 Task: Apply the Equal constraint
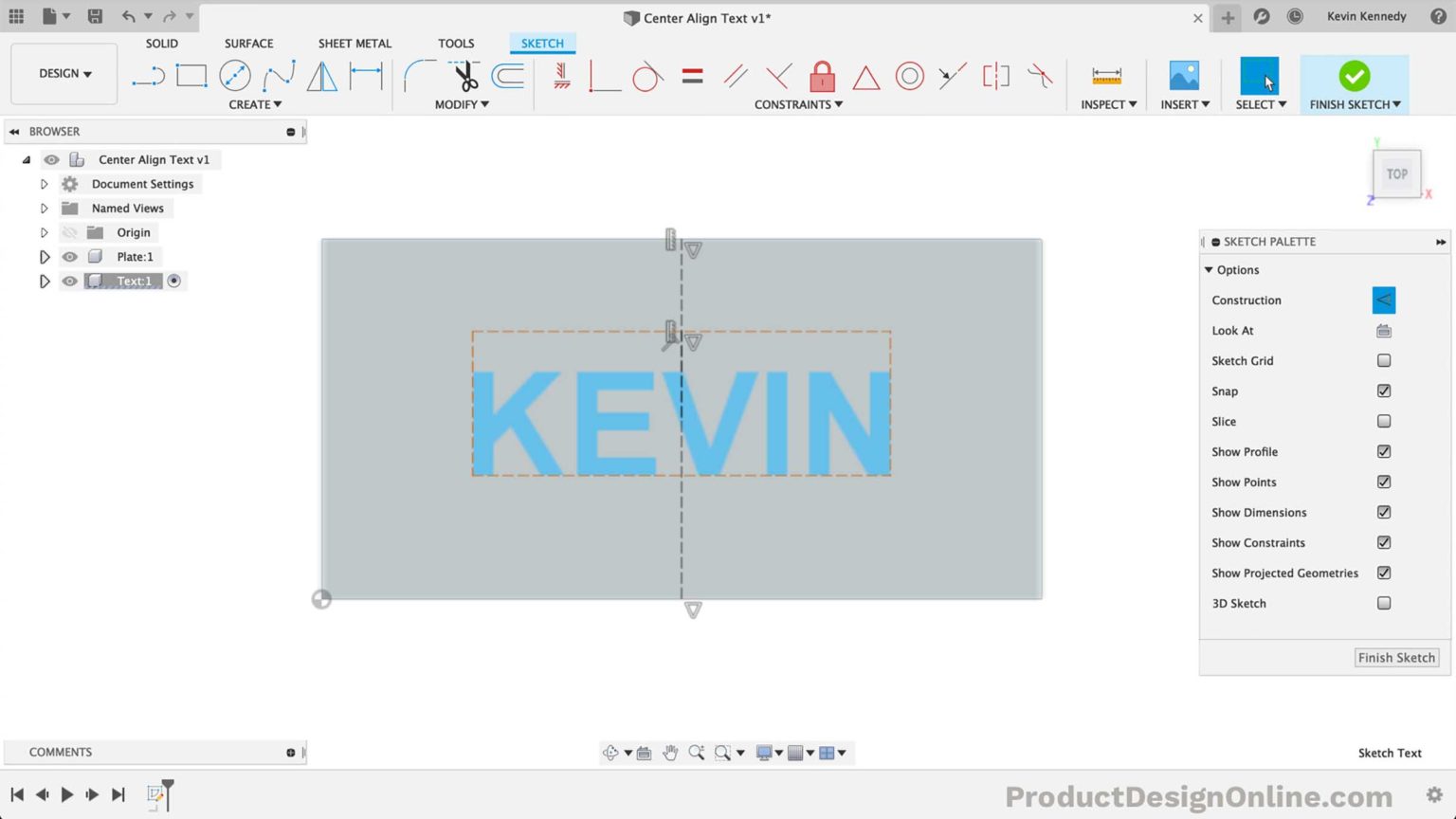point(692,76)
